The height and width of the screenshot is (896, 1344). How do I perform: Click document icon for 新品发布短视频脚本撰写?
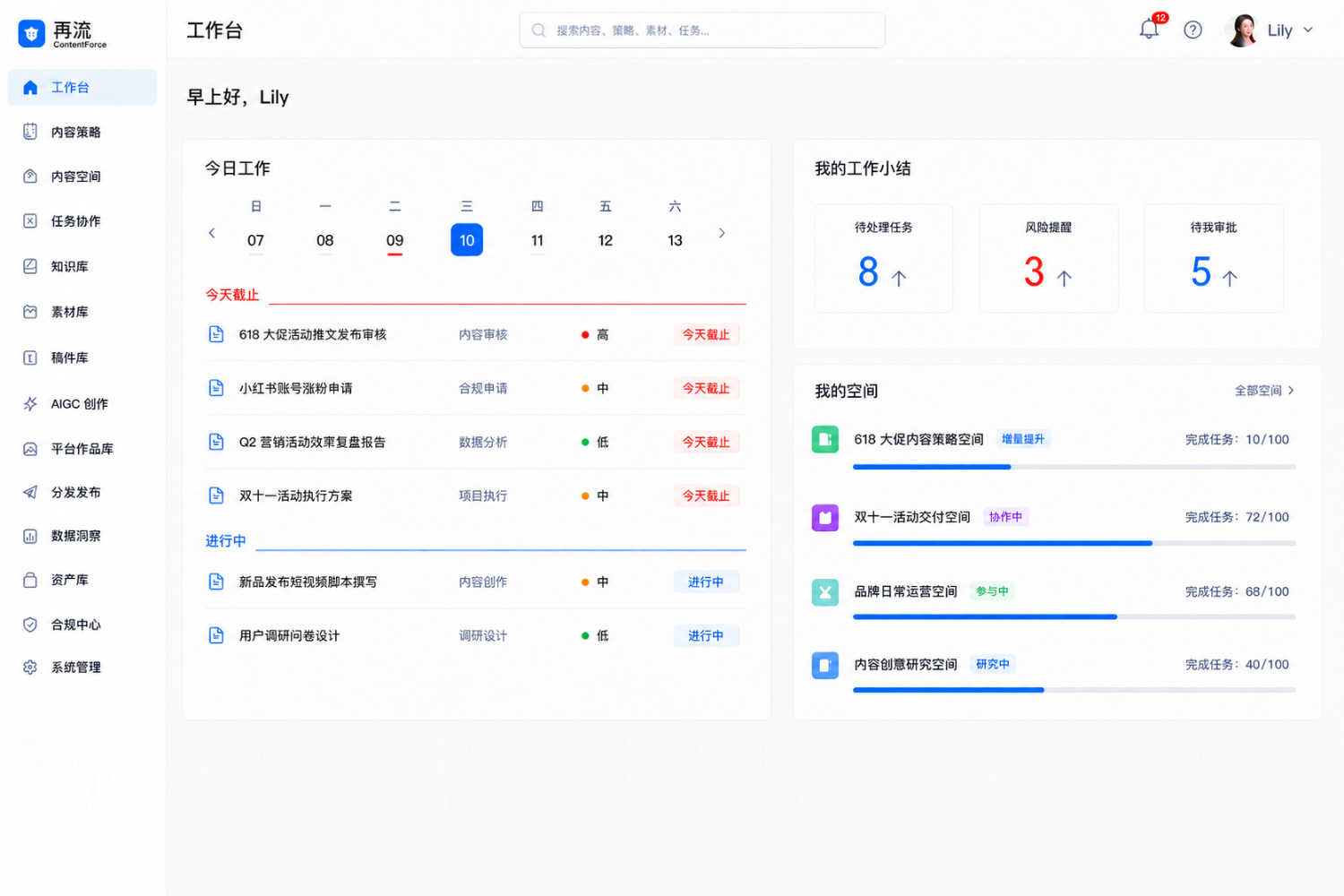pyautogui.click(x=216, y=582)
